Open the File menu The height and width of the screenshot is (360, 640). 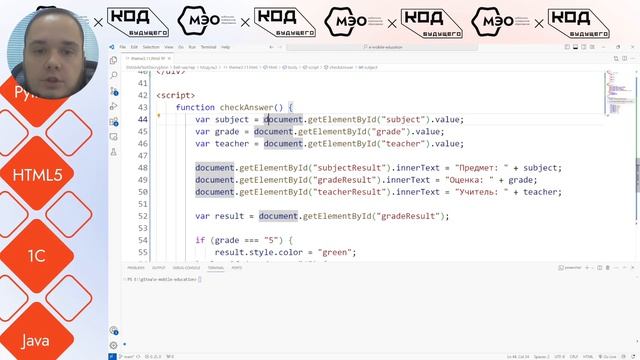pyautogui.click(x=122, y=47)
